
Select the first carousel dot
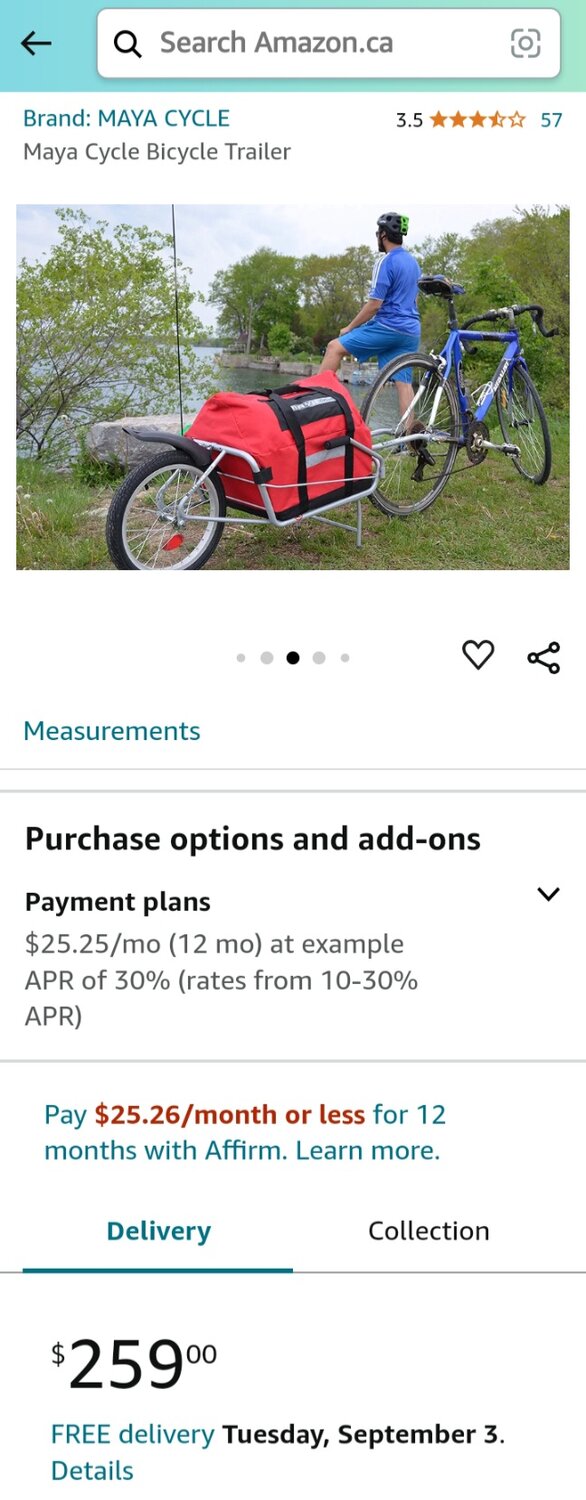point(241,657)
